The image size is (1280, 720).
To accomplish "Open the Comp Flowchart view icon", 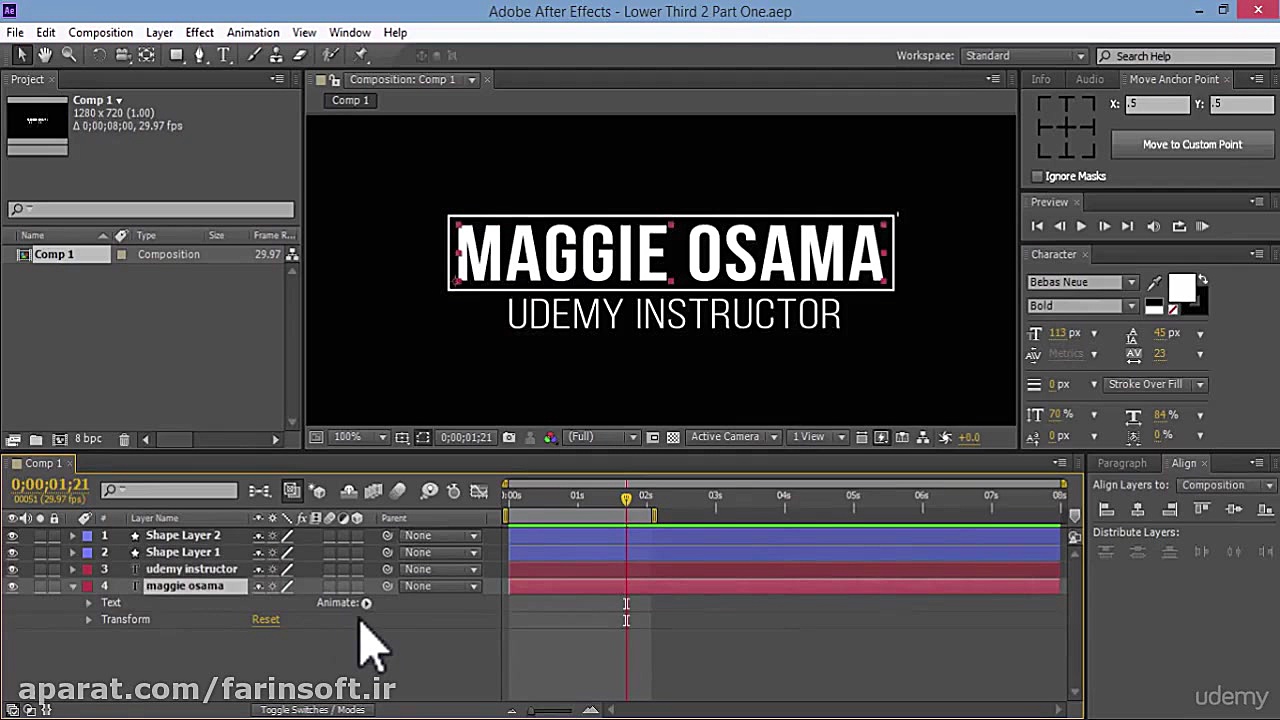I will pos(922,437).
